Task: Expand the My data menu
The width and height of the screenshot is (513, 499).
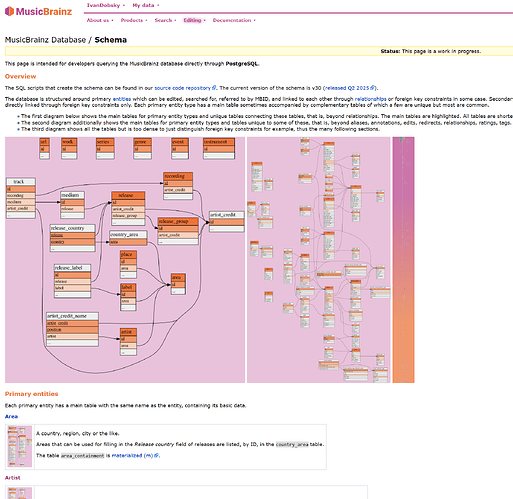Action: [x=146, y=5]
